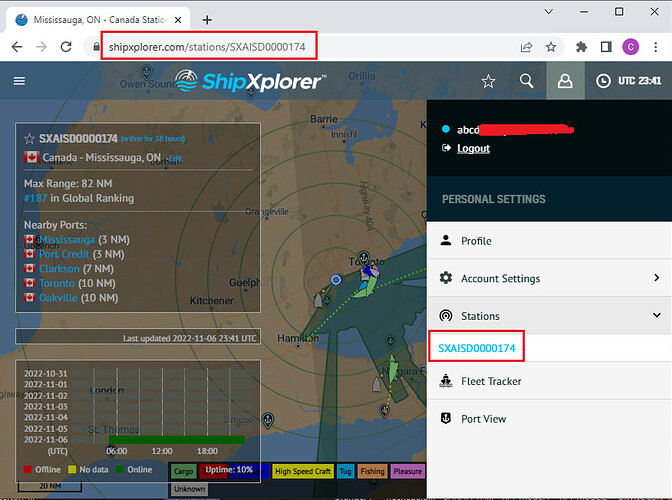The image size is (672, 500).
Task: Click Account Settings gear icon
Action: pyautogui.click(x=446, y=278)
